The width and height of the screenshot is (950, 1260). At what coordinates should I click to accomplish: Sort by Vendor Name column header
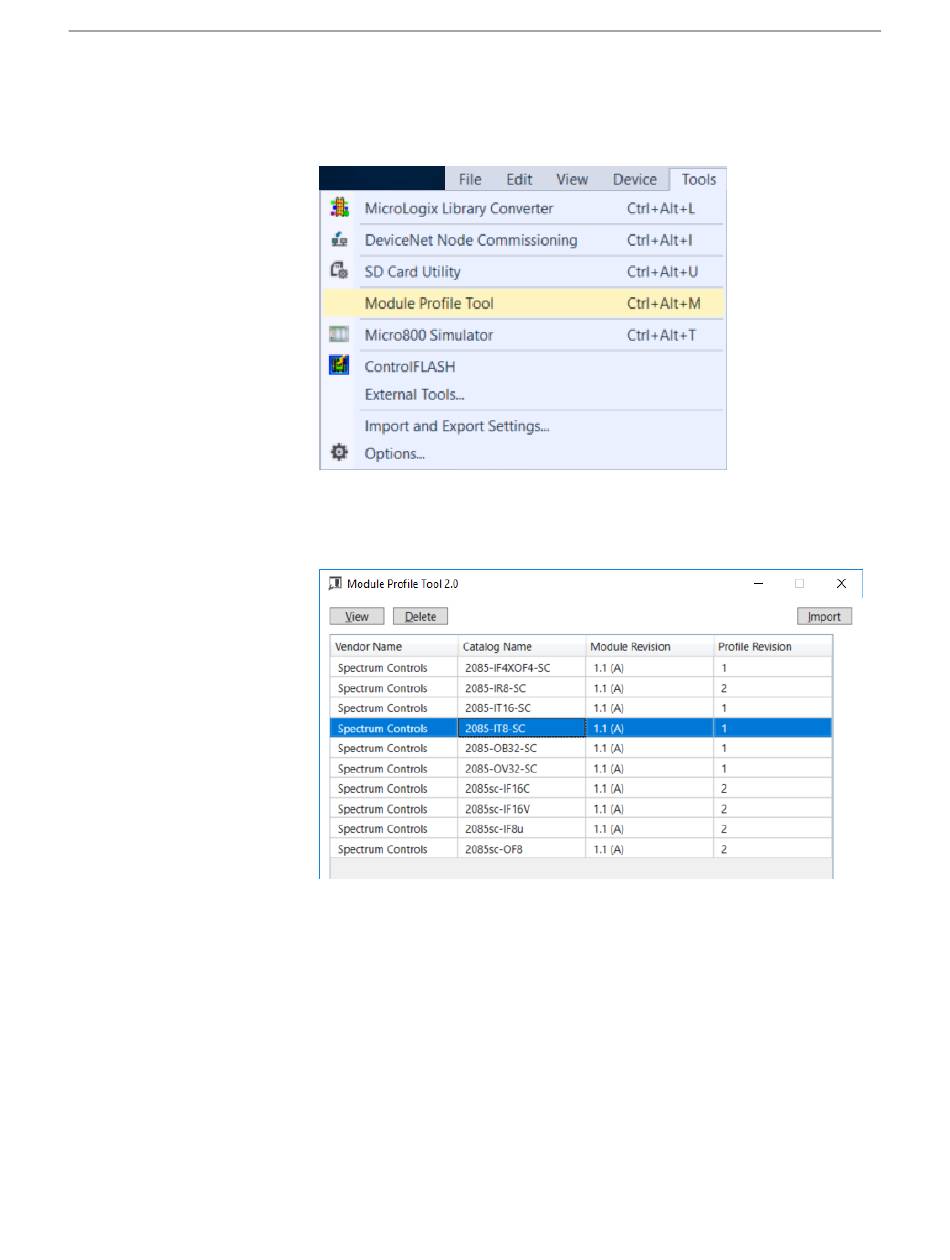point(394,646)
